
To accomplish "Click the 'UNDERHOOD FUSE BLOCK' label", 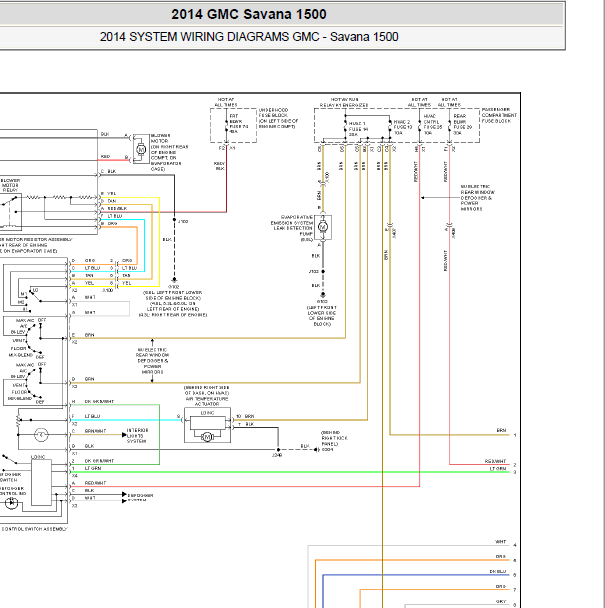I will coord(278,118).
